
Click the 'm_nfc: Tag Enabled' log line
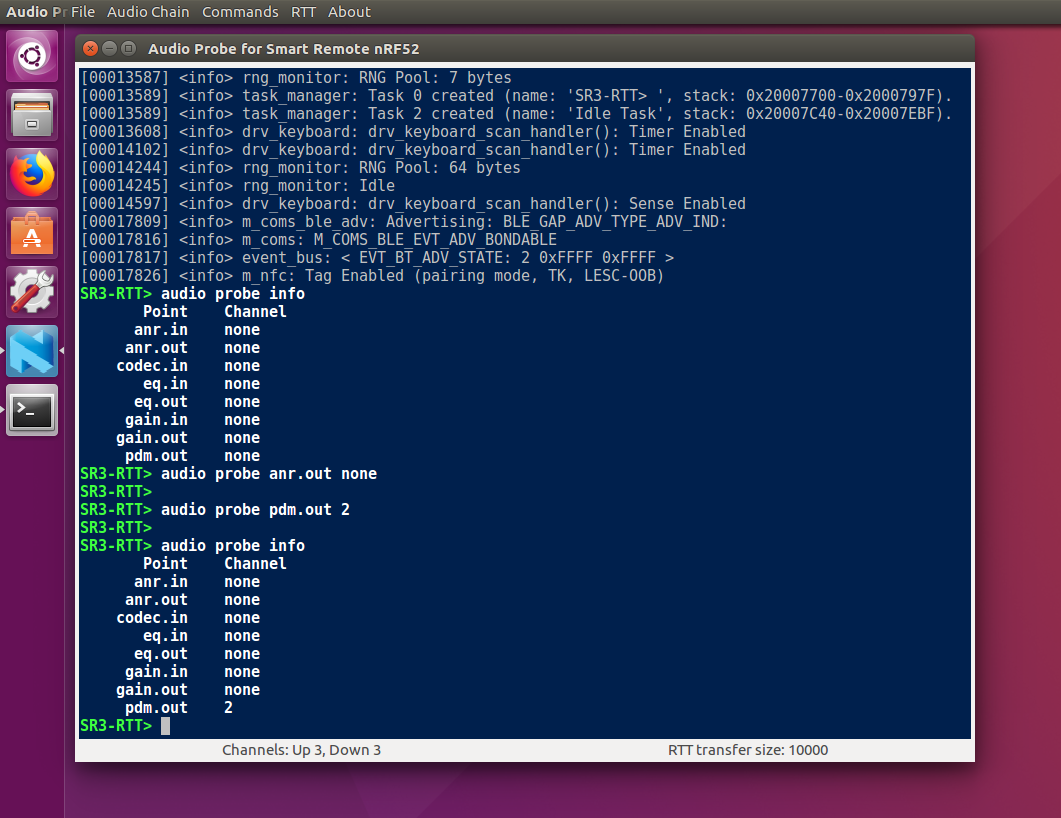pyautogui.click(x=372, y=275)
